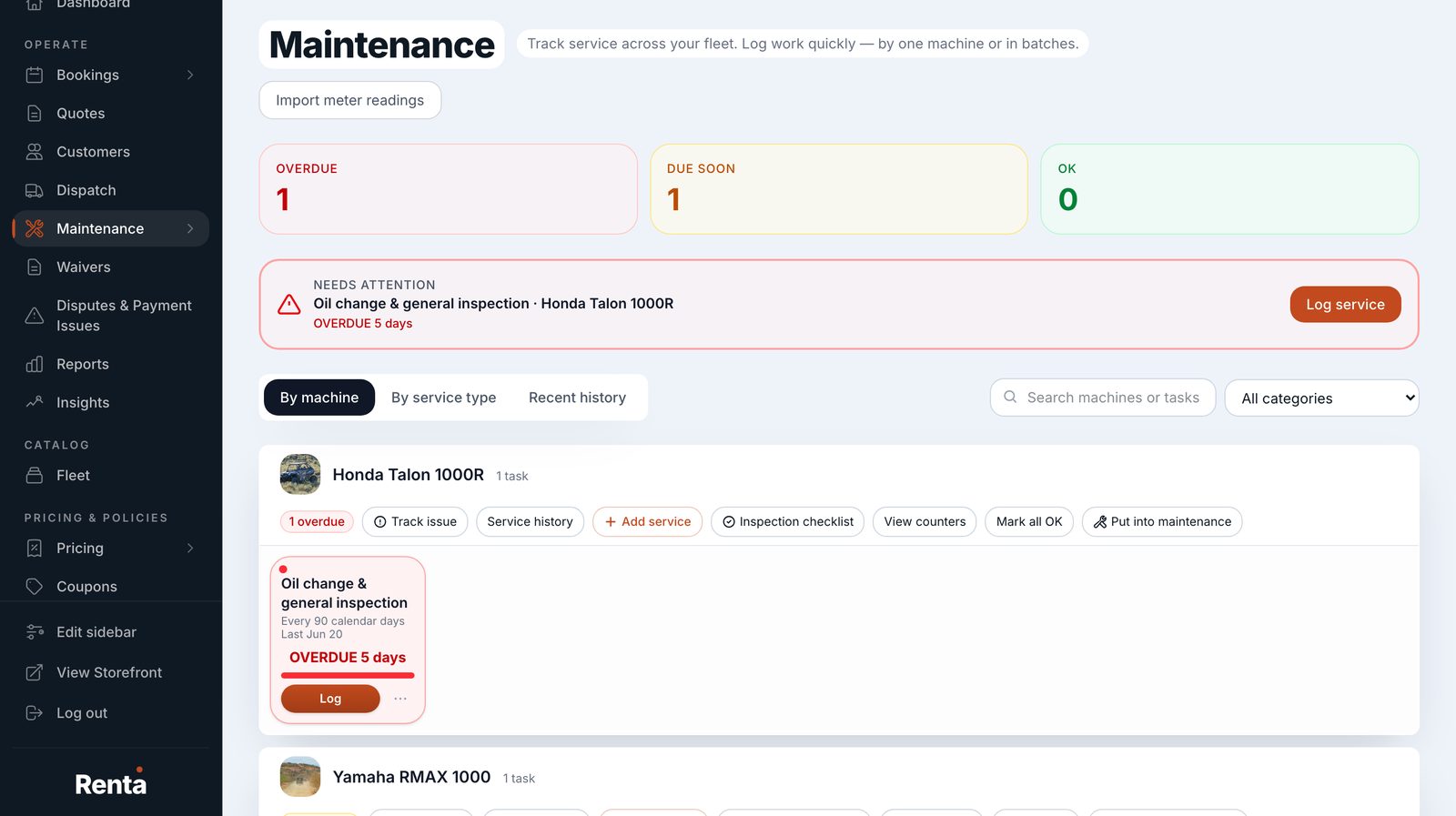Image resolution: width=1456 pixels, height=816 pixels.
Task: Click the red overdue progress bar
Action: 348,676
